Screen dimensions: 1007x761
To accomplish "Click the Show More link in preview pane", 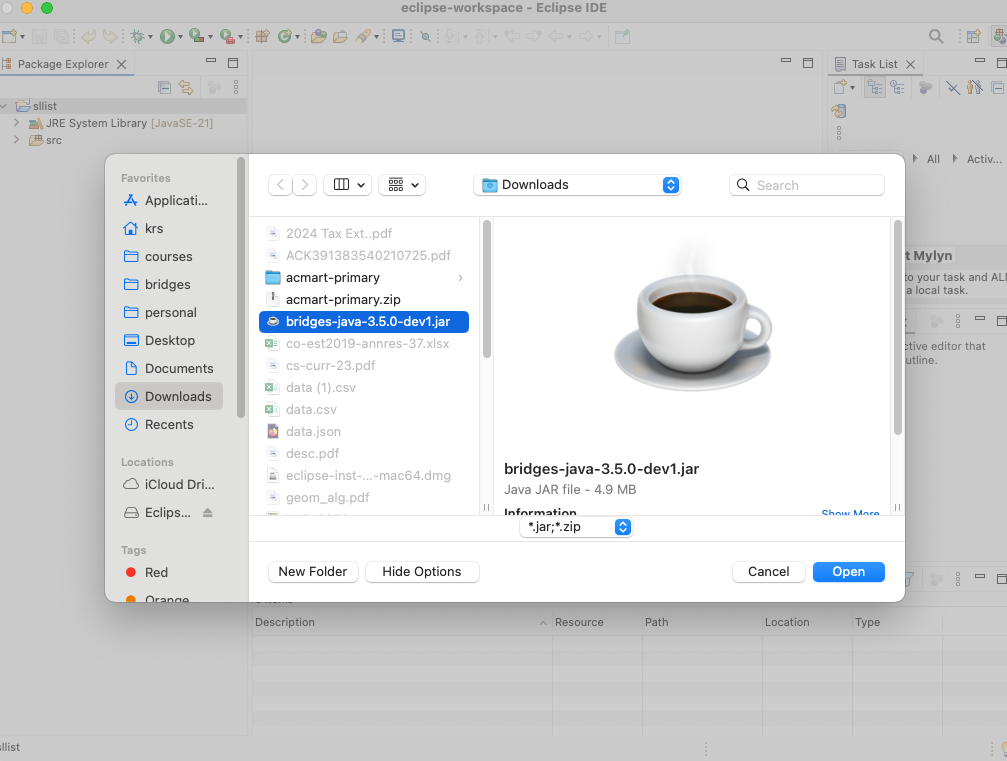I will click(850, 513).
